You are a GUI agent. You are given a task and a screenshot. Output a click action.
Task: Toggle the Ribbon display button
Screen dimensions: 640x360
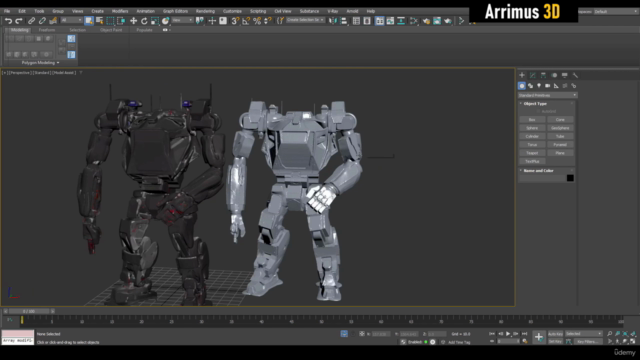point(380,21)
